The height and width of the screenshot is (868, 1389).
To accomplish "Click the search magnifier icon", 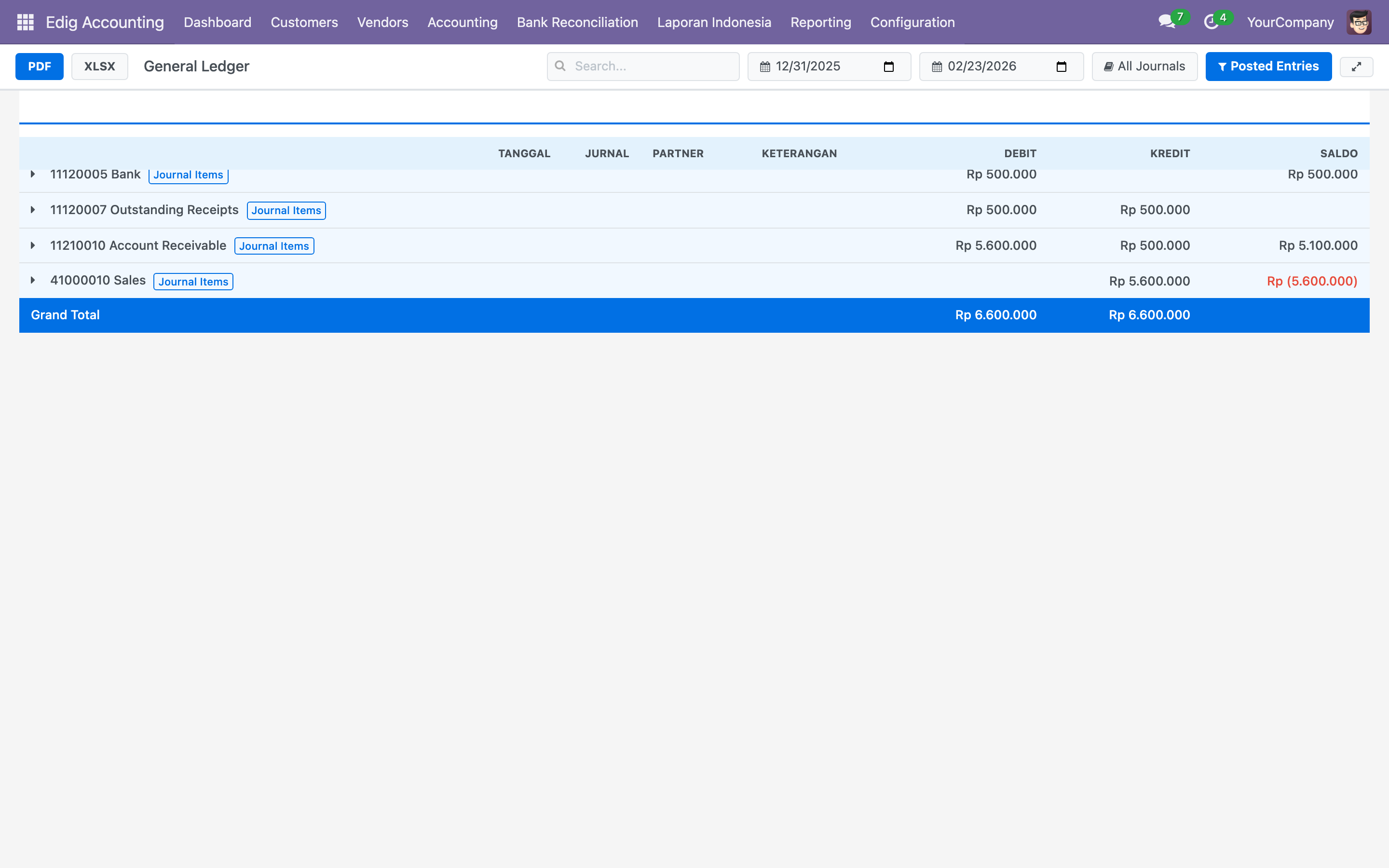I will [560, 66].
